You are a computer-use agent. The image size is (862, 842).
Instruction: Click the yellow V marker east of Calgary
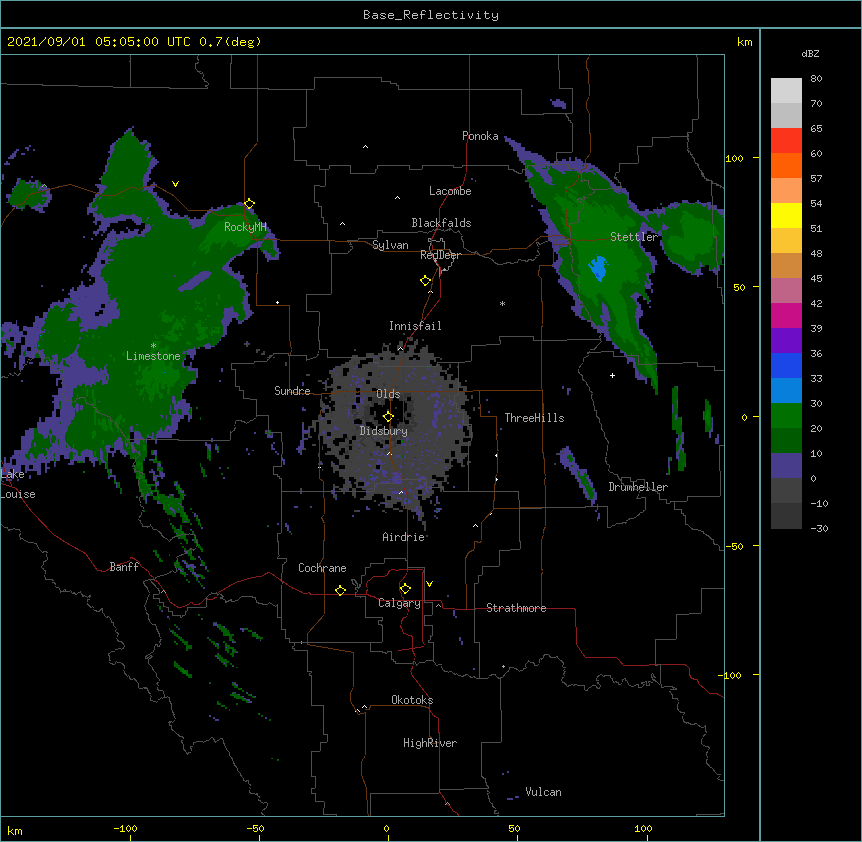pyautogui.click(x=429, y=584)
